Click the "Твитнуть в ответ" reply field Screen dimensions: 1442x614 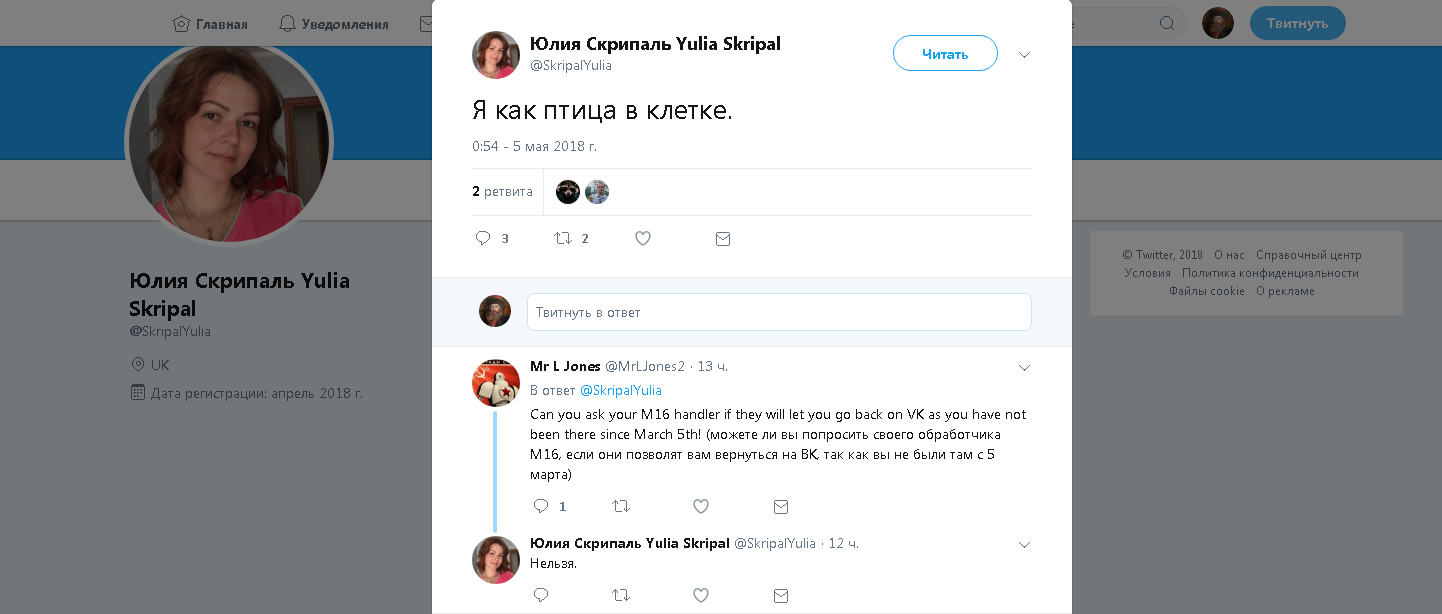click(x=779, y=312)
